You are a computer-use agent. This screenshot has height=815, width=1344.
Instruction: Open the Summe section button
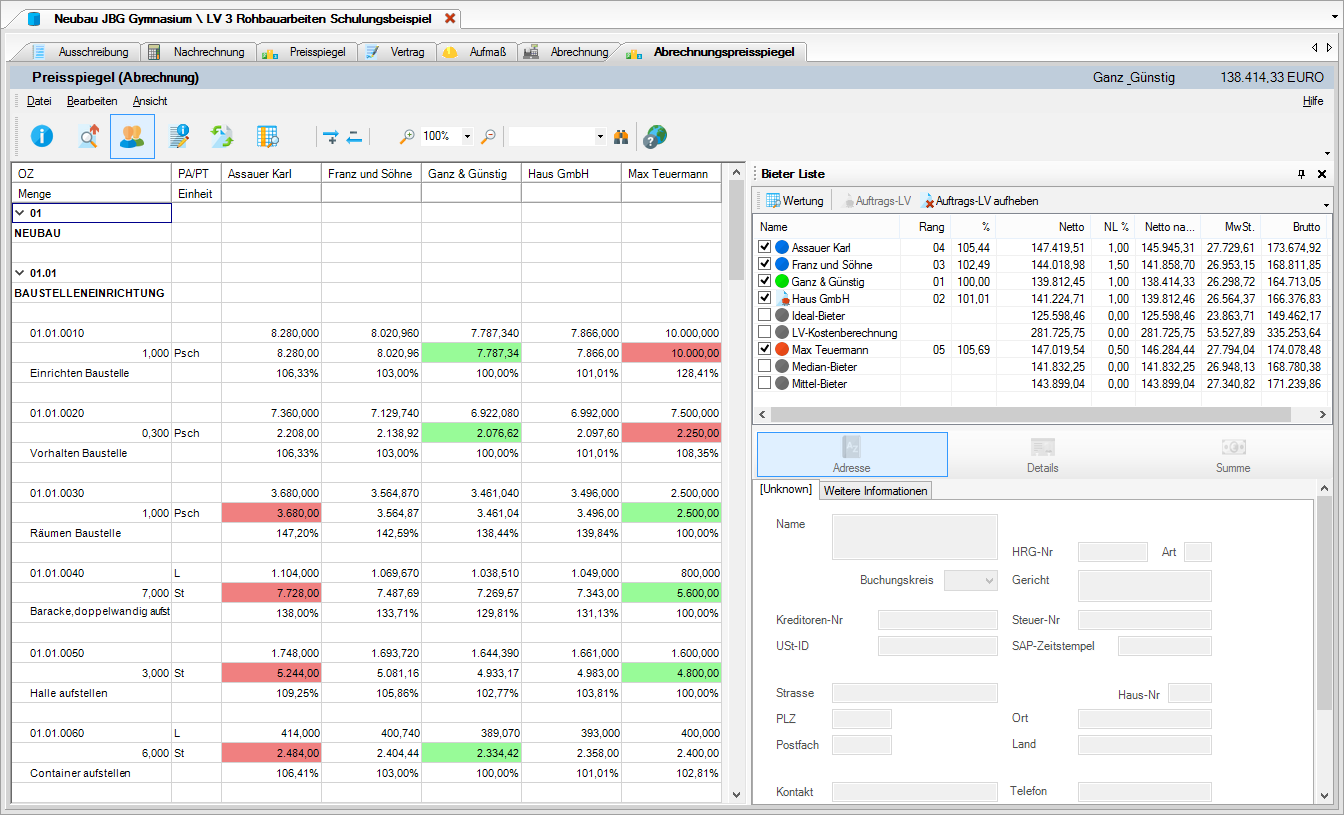click(1233, 455)
